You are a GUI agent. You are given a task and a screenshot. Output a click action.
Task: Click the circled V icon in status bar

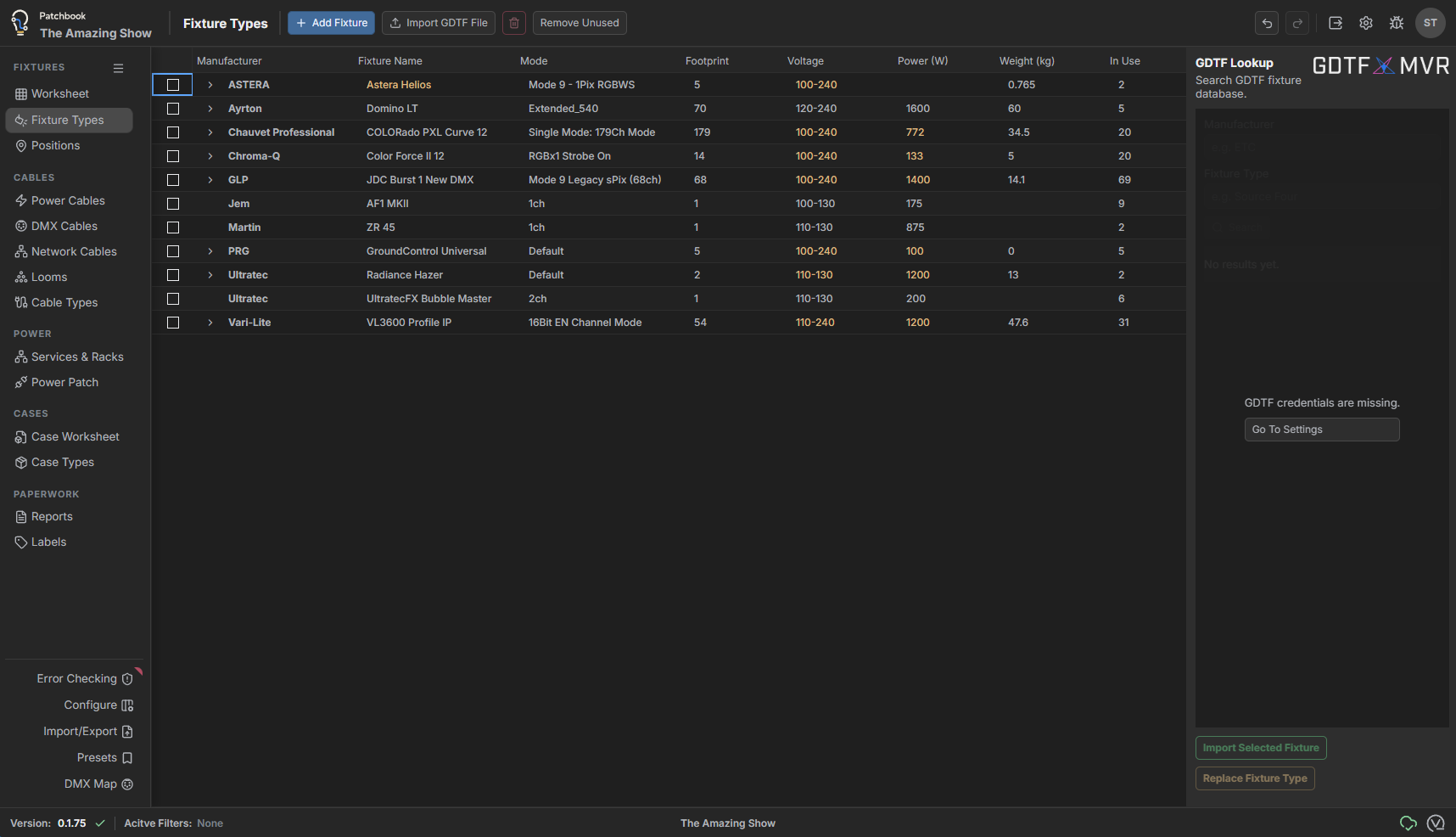pos(1436,823)
